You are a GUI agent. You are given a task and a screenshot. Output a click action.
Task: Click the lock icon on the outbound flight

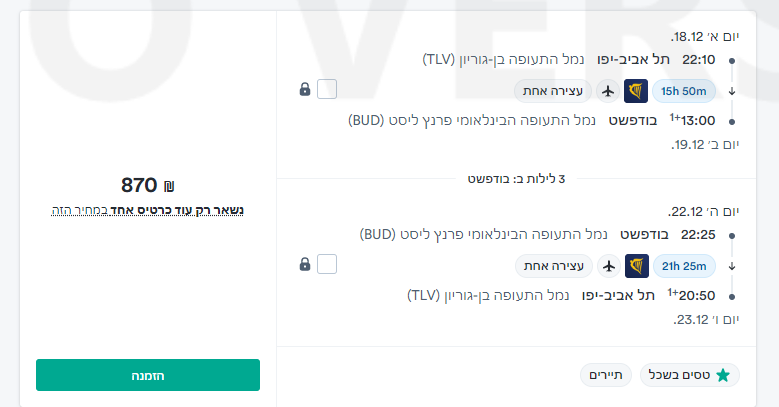click(305, 90)
